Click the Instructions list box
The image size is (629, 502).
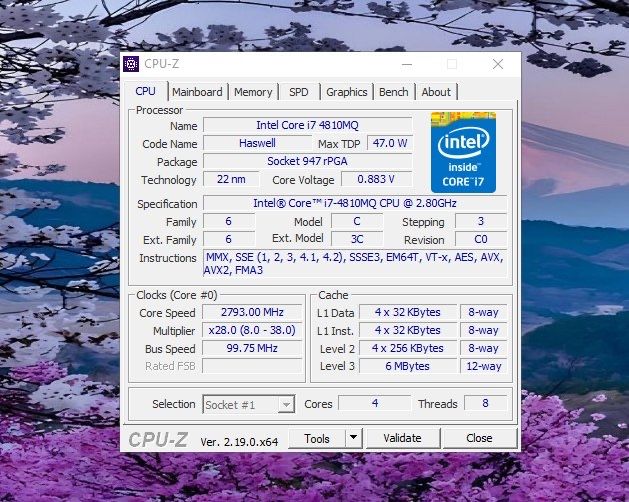point(355,264)
